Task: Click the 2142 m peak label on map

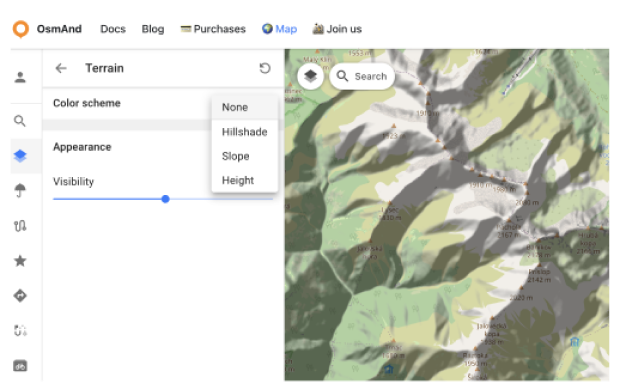Action: click(539, 280)
